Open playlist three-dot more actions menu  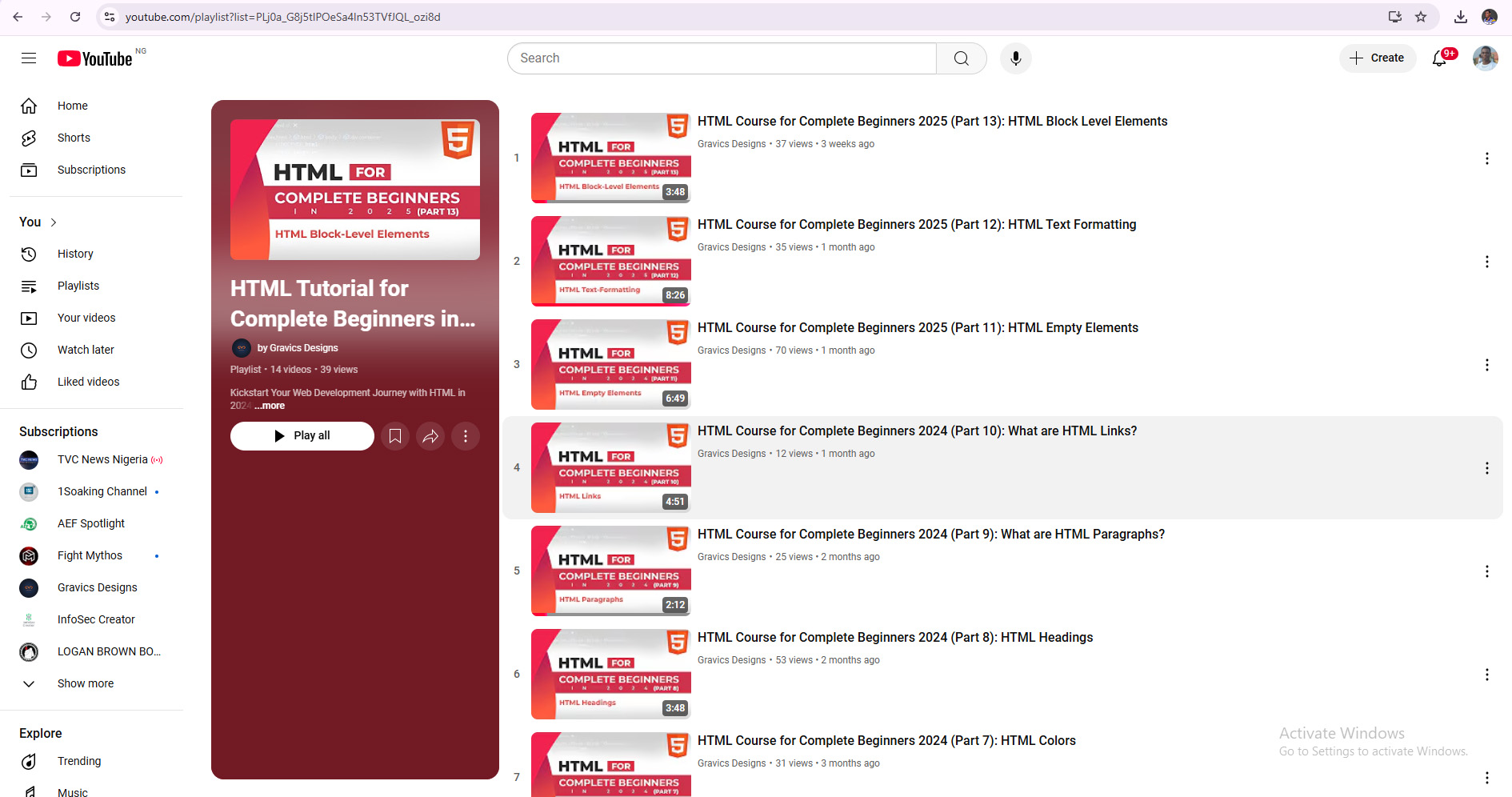point(466,436)
